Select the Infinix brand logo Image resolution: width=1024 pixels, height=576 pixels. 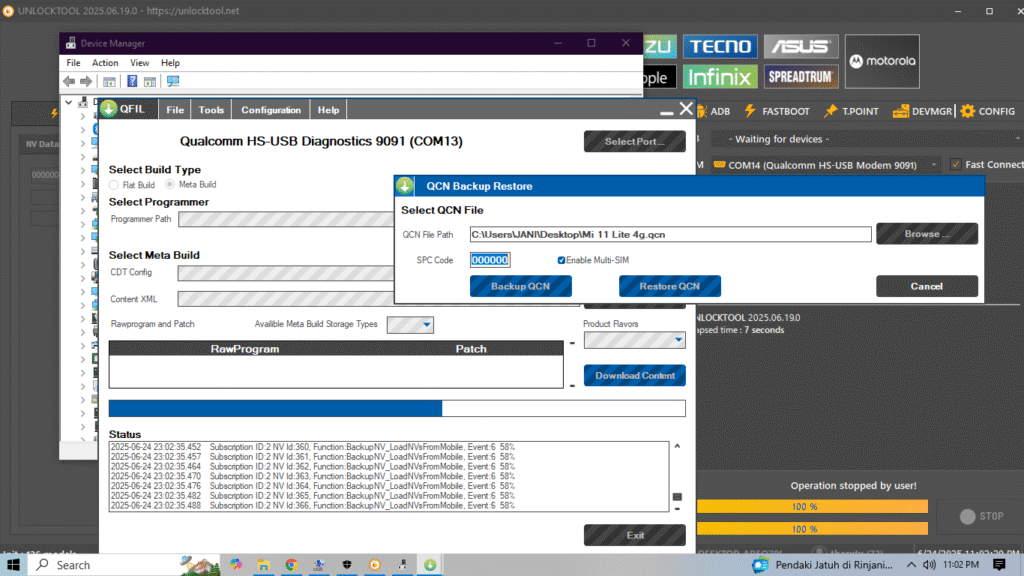click(720, 76)
